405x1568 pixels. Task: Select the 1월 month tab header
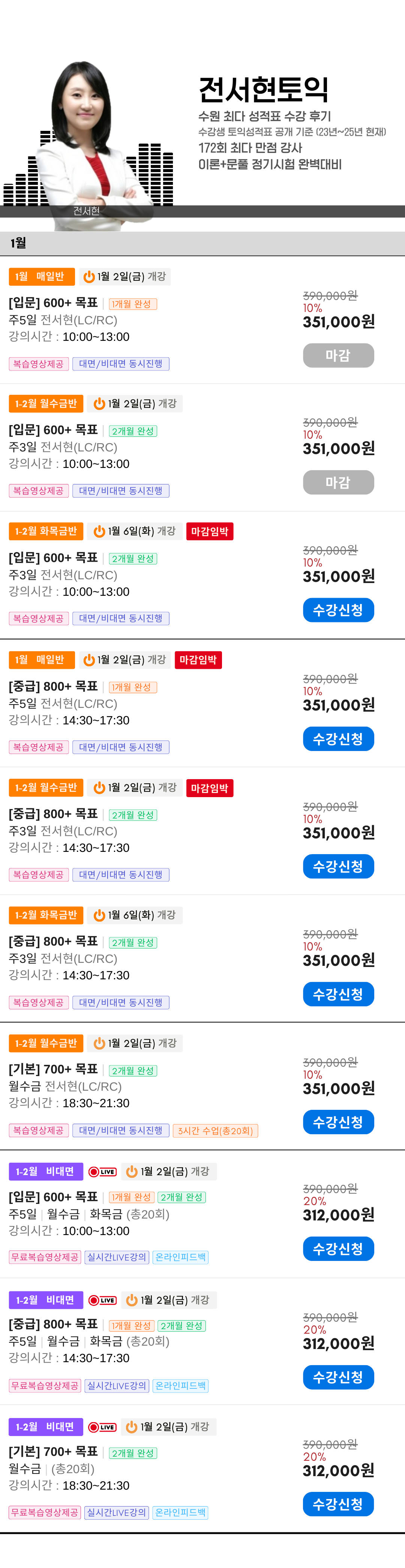click(18, 243)
